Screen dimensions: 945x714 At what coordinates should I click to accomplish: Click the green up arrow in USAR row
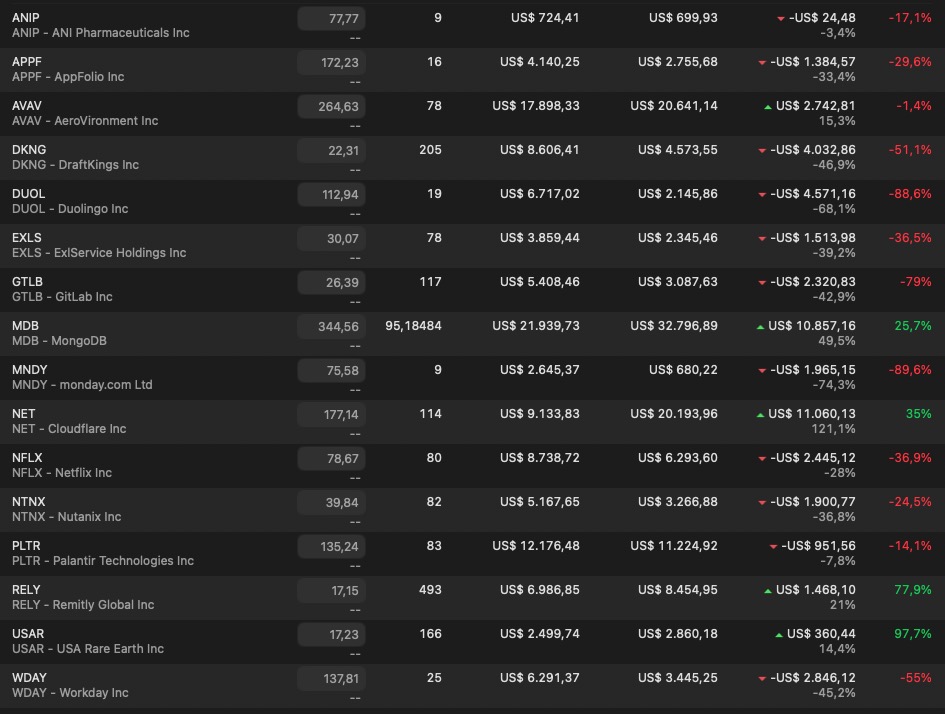pyautogui.click(x=778, y=635)
